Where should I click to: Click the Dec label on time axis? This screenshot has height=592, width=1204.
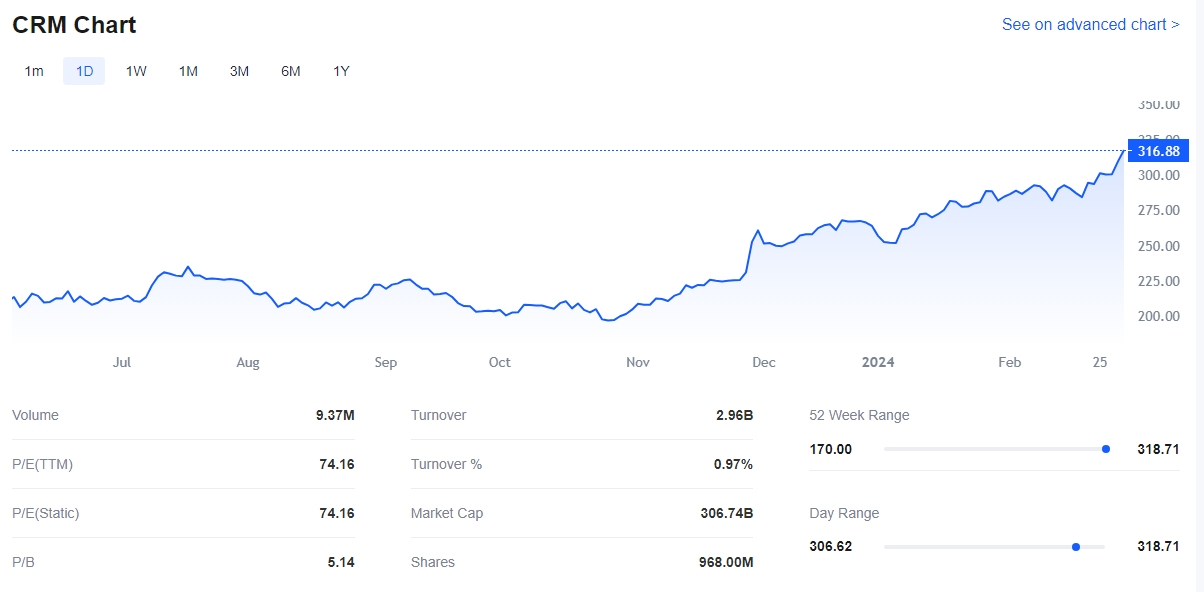pyautogui.click(x=764, y=362)
